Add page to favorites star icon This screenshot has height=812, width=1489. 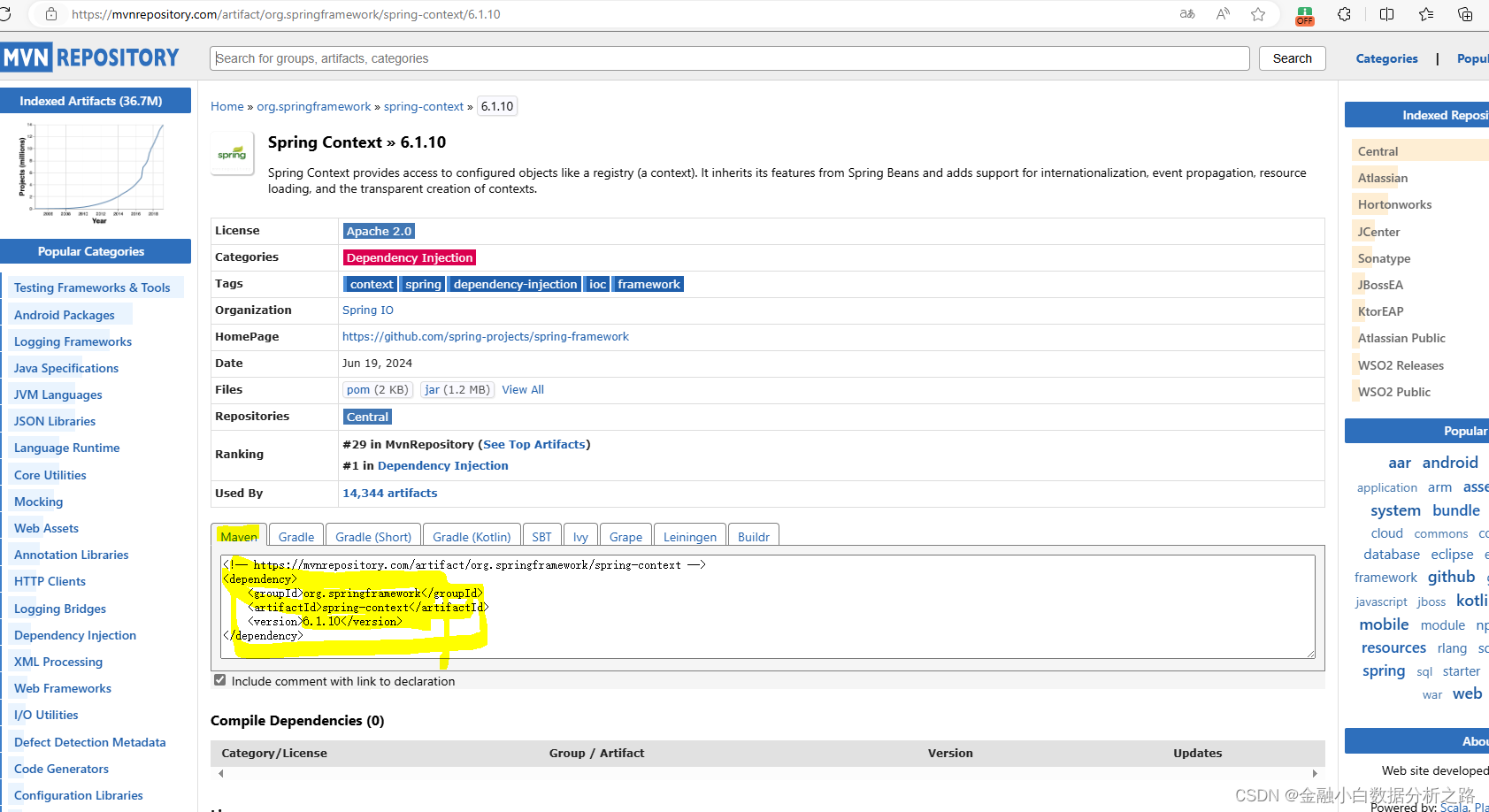pos(1258,14)
